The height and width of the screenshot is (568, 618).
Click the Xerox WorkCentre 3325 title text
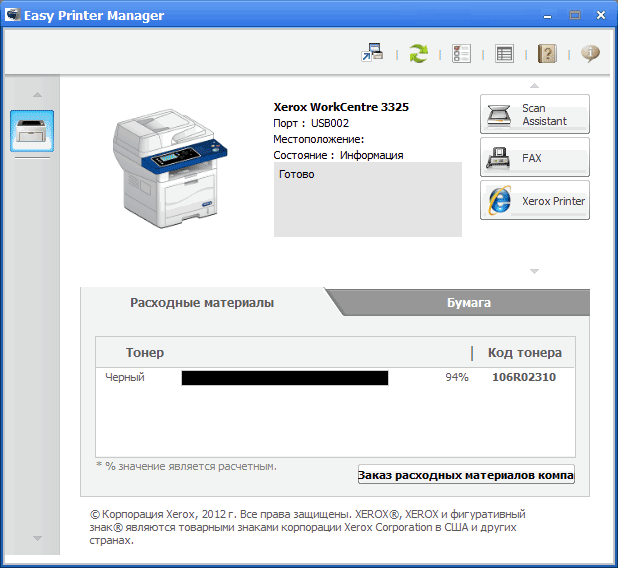pyautogui.click(x=341, y=107)
